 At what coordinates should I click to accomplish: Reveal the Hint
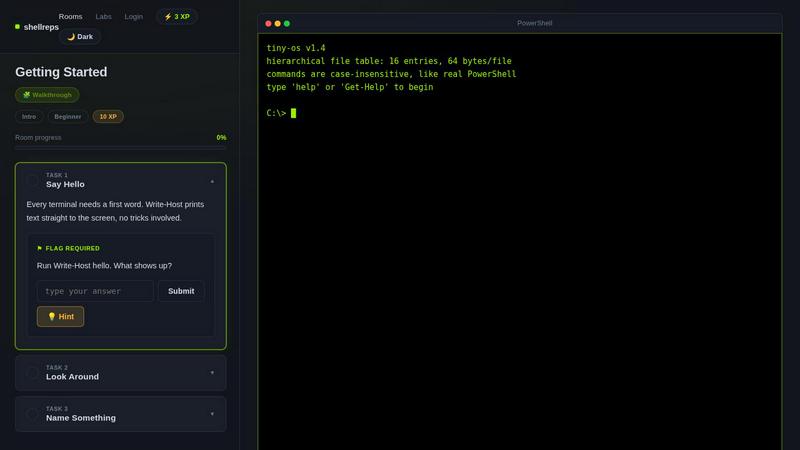coord(60,316)
